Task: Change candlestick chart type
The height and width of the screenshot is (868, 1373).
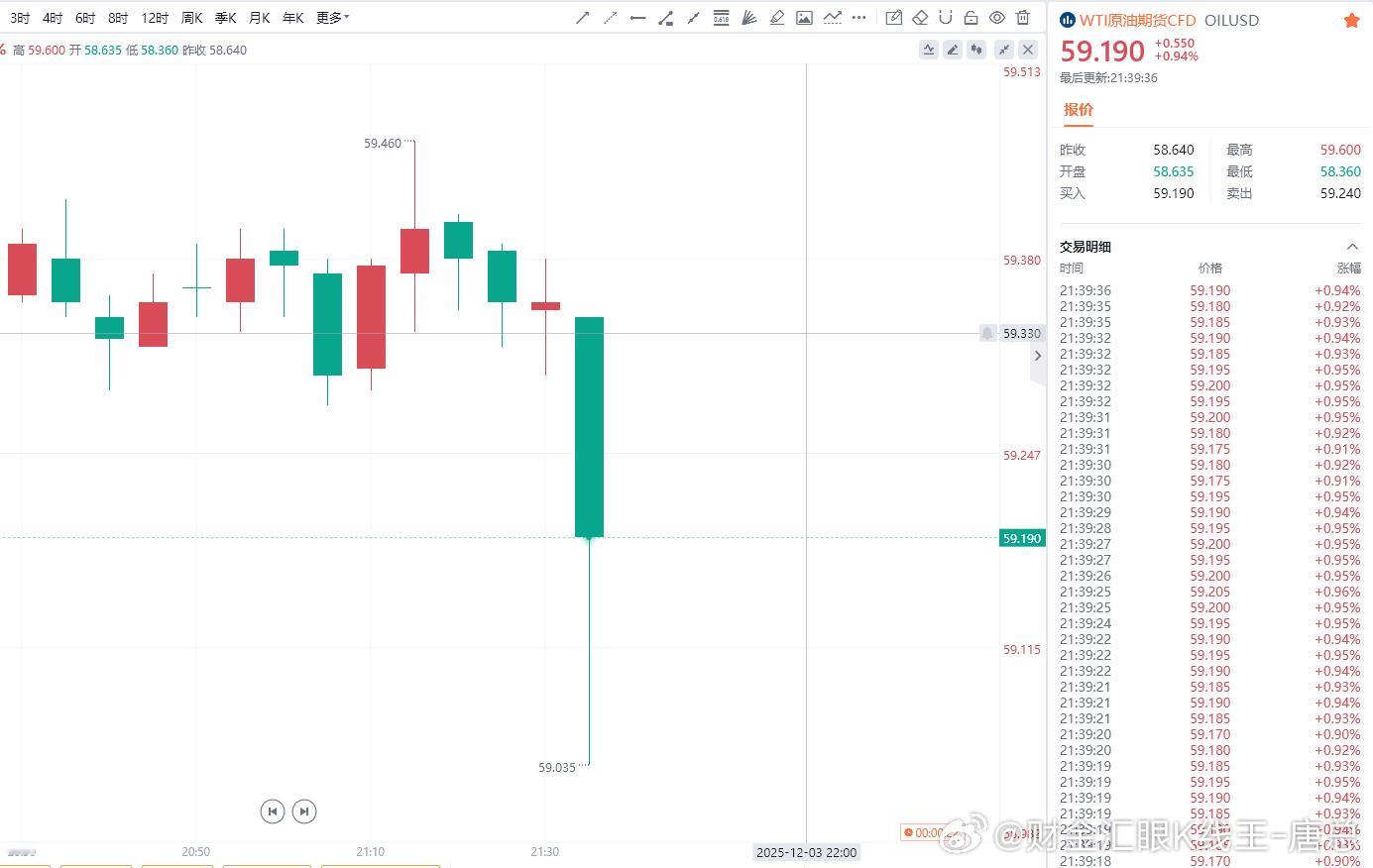Action: 977,50
